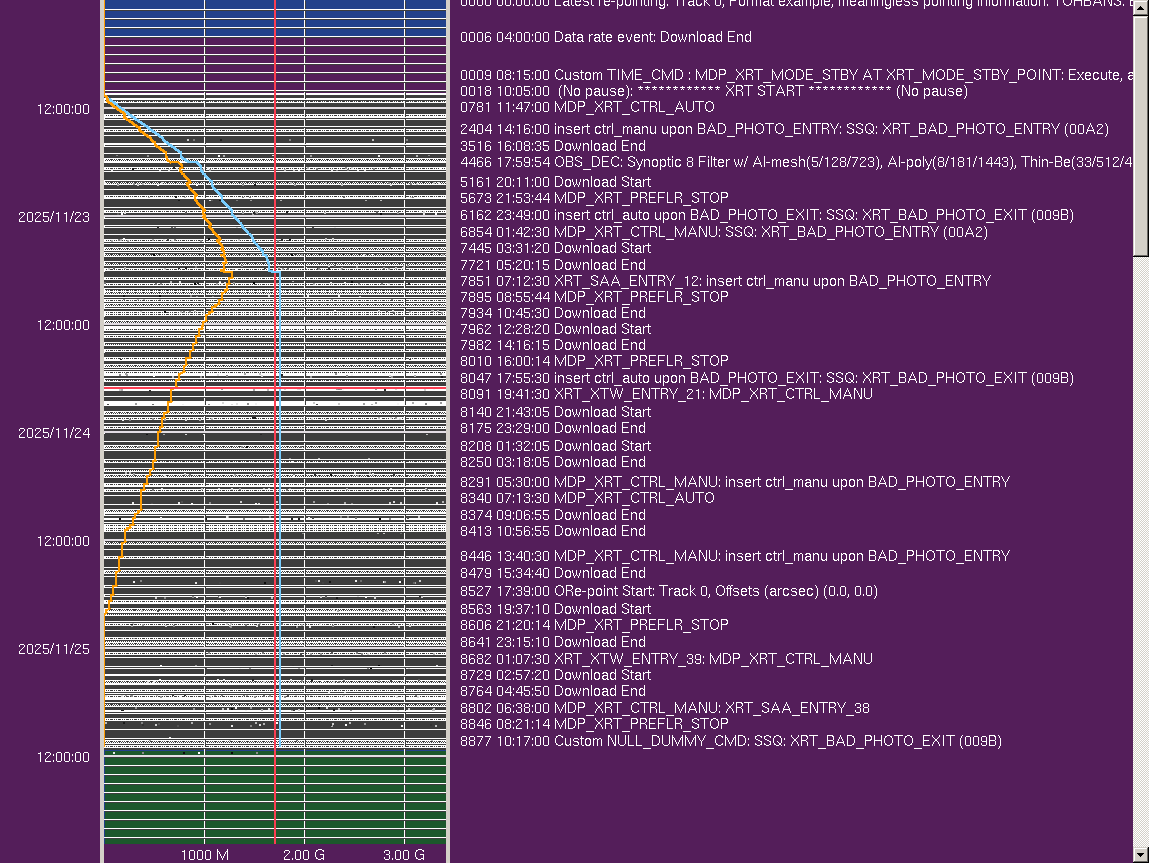Click the 2025/11/25 date label

coord(54,649)
